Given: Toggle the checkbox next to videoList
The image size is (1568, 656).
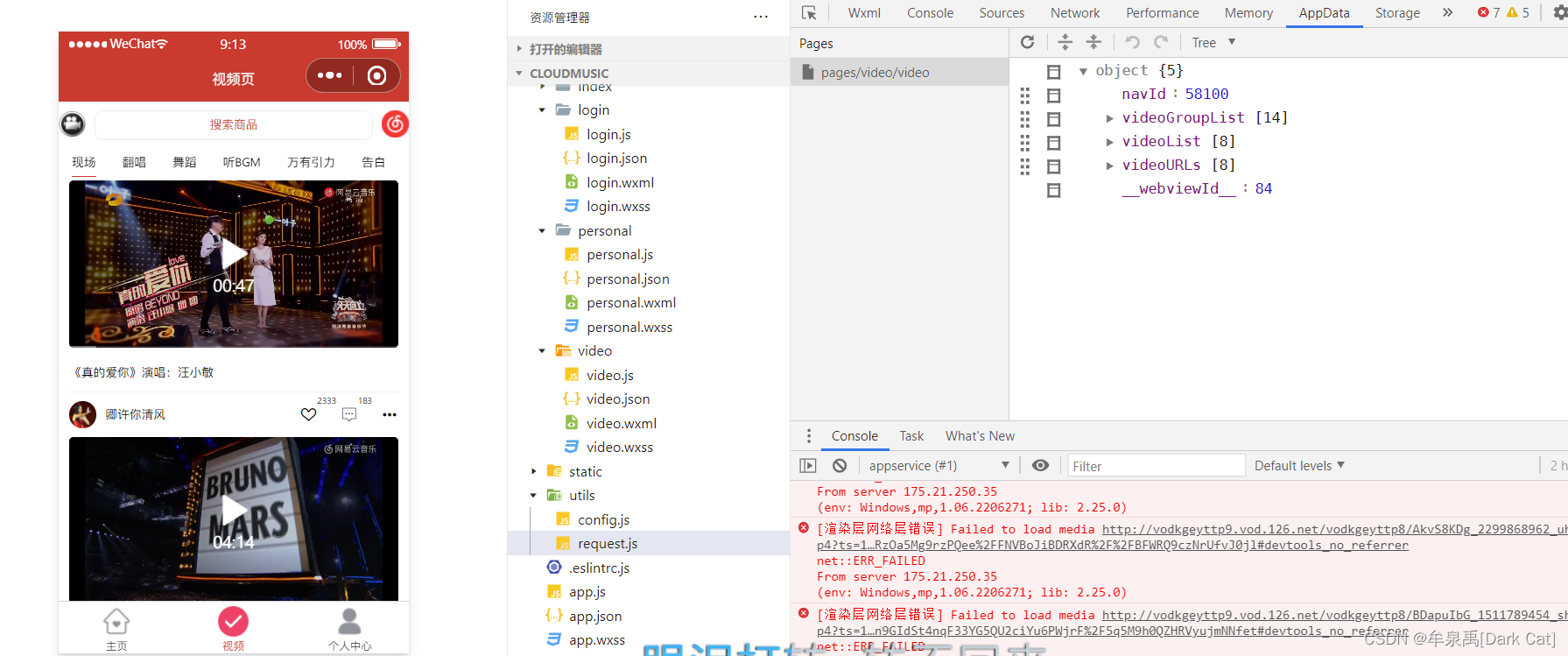Looking at the screenshot, I should pyautogui.click(x=1054, y=143).
